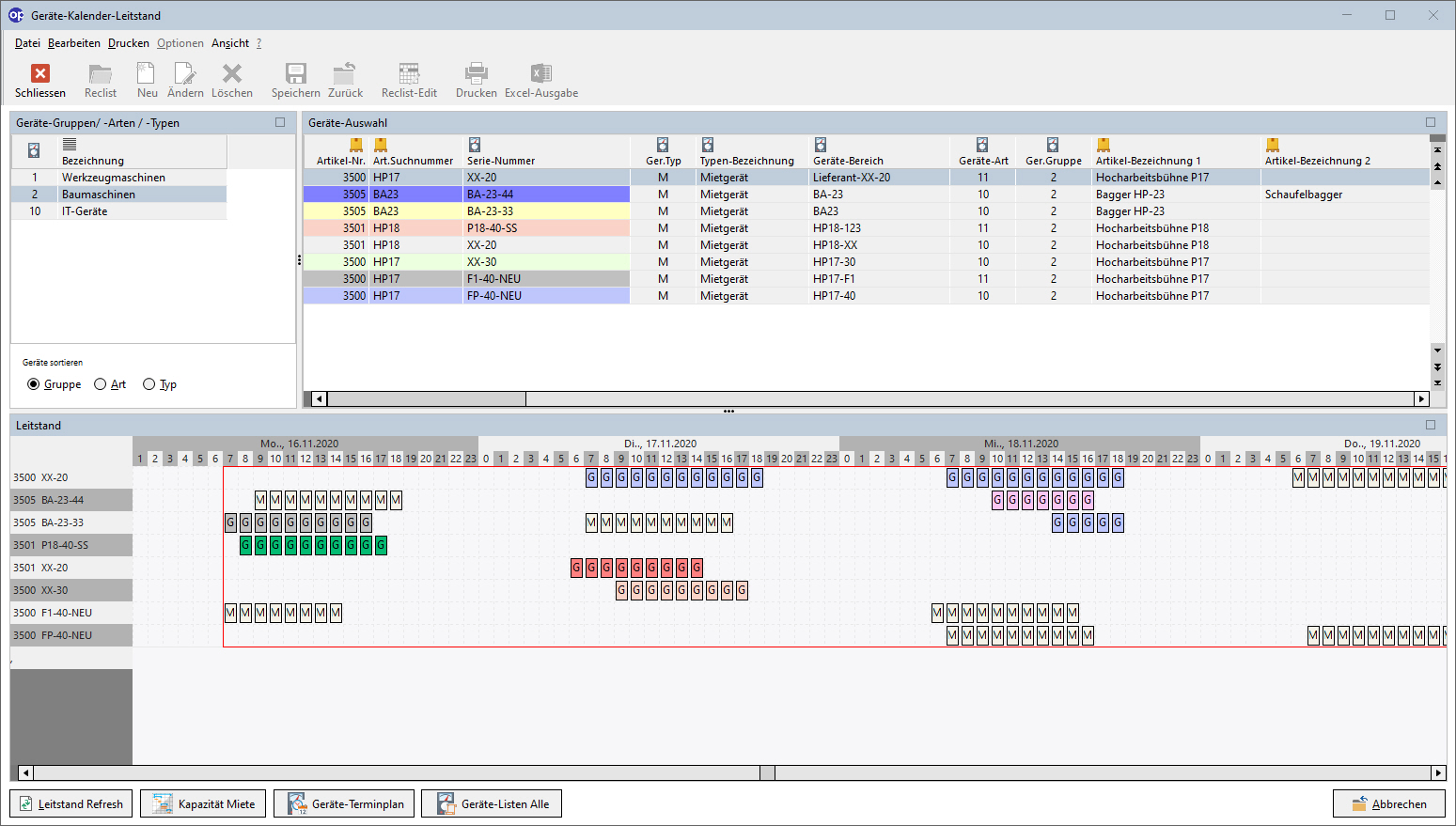This screenshot has width=1456, height=826.
Task: Click the Neu document icon
Action: (x=147, y=73)
